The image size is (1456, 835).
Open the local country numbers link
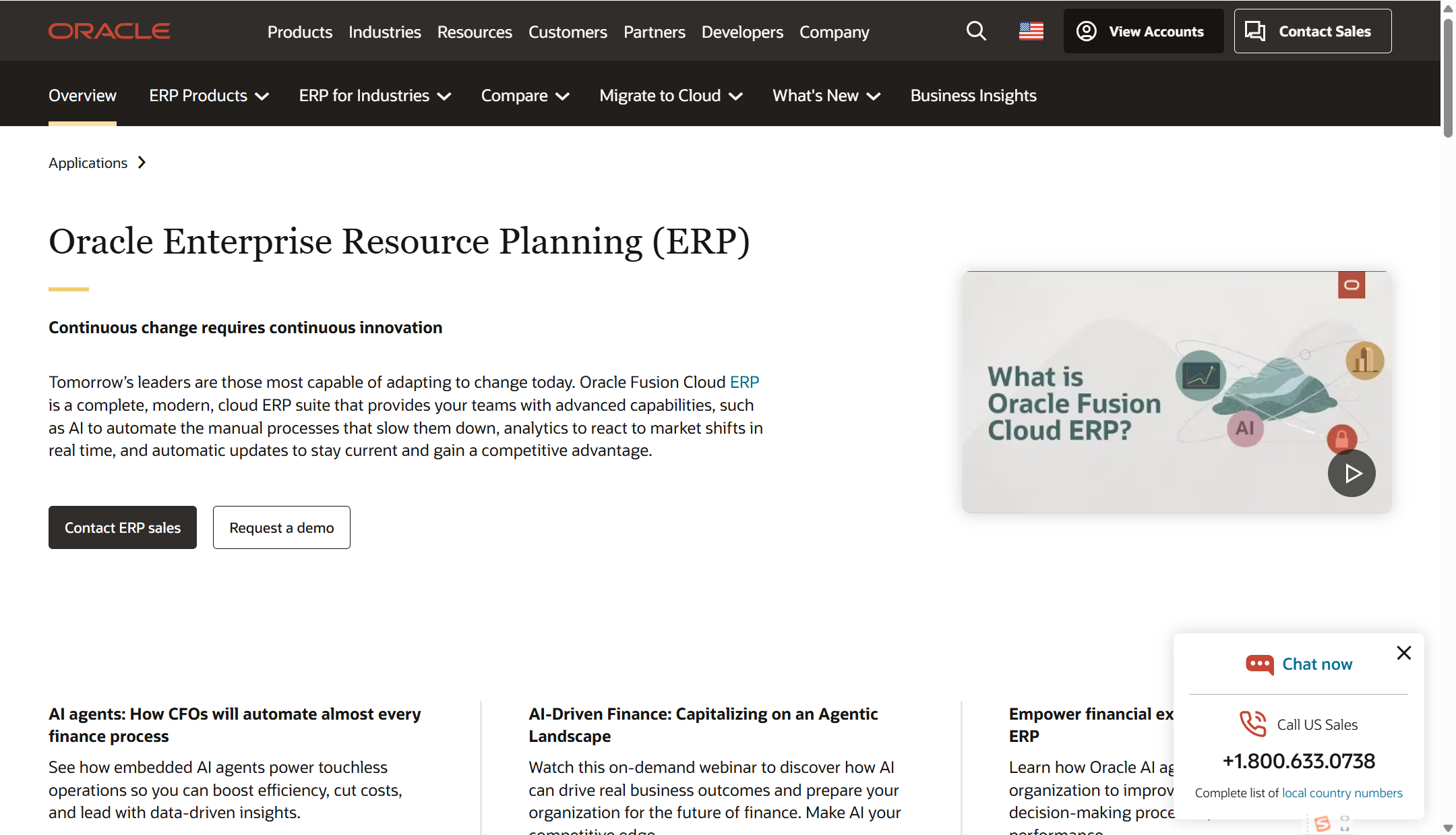1341,793
